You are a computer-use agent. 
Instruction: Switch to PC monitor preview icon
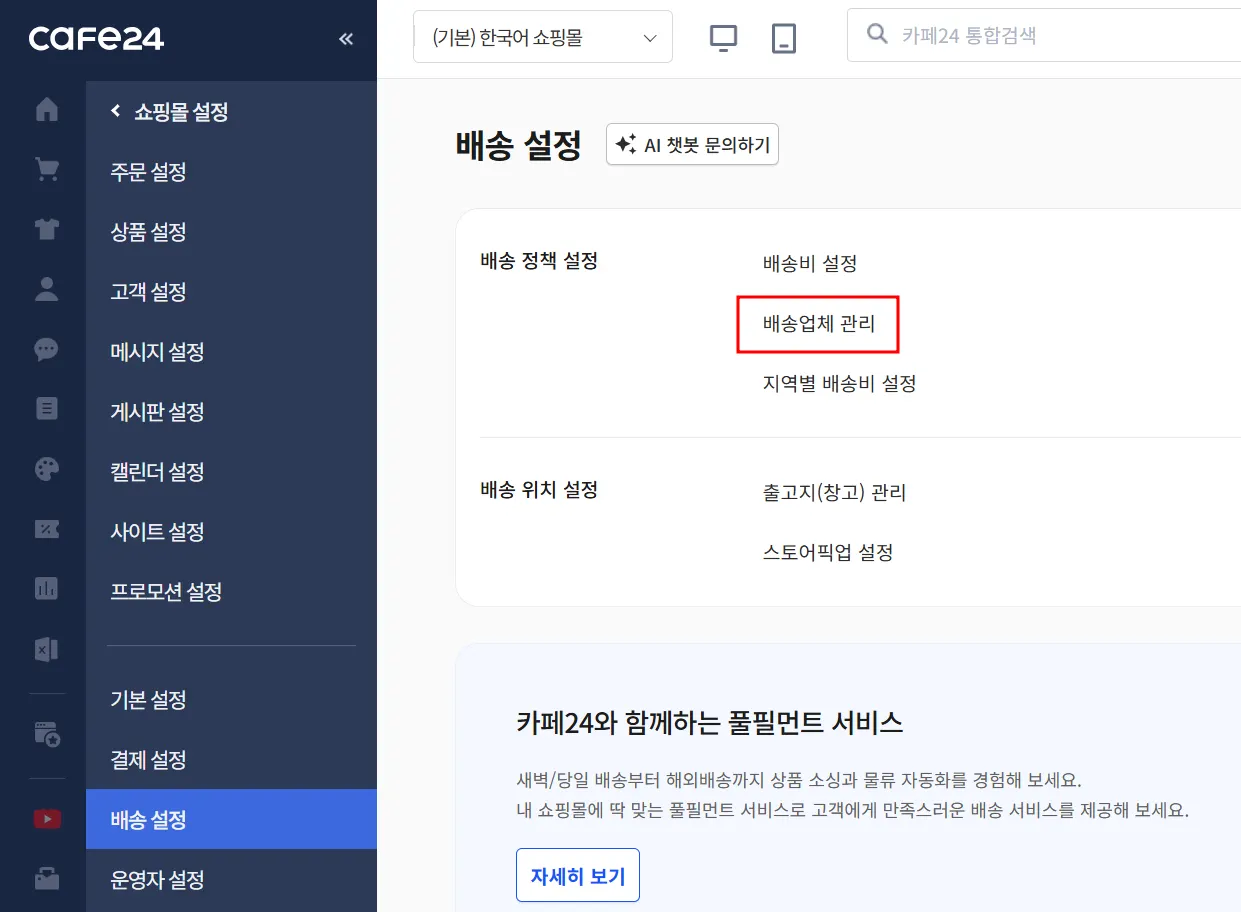723,38
